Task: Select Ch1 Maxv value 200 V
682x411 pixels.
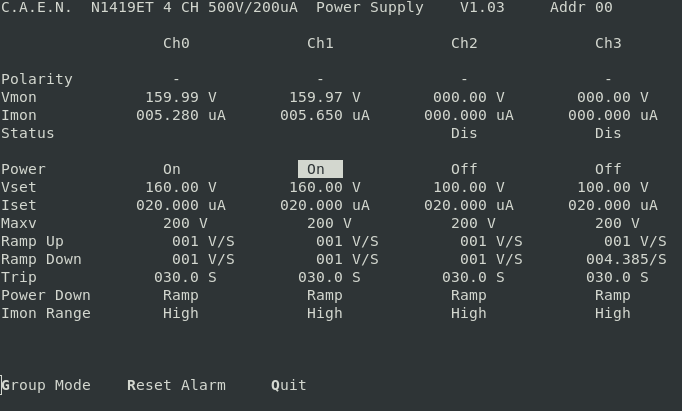Action: (329, 224)
